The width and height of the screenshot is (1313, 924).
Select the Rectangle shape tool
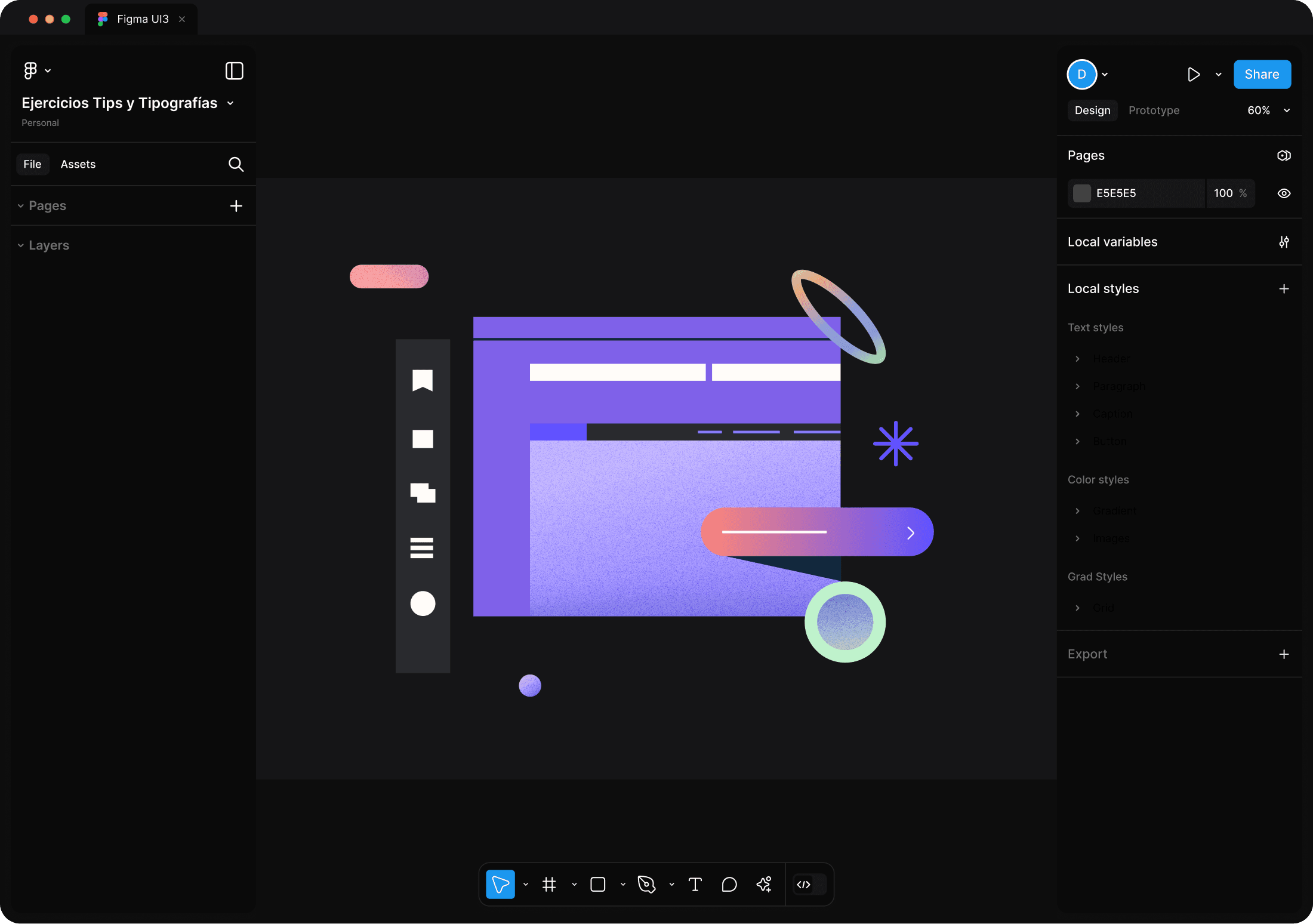click(x=597, y=884)
